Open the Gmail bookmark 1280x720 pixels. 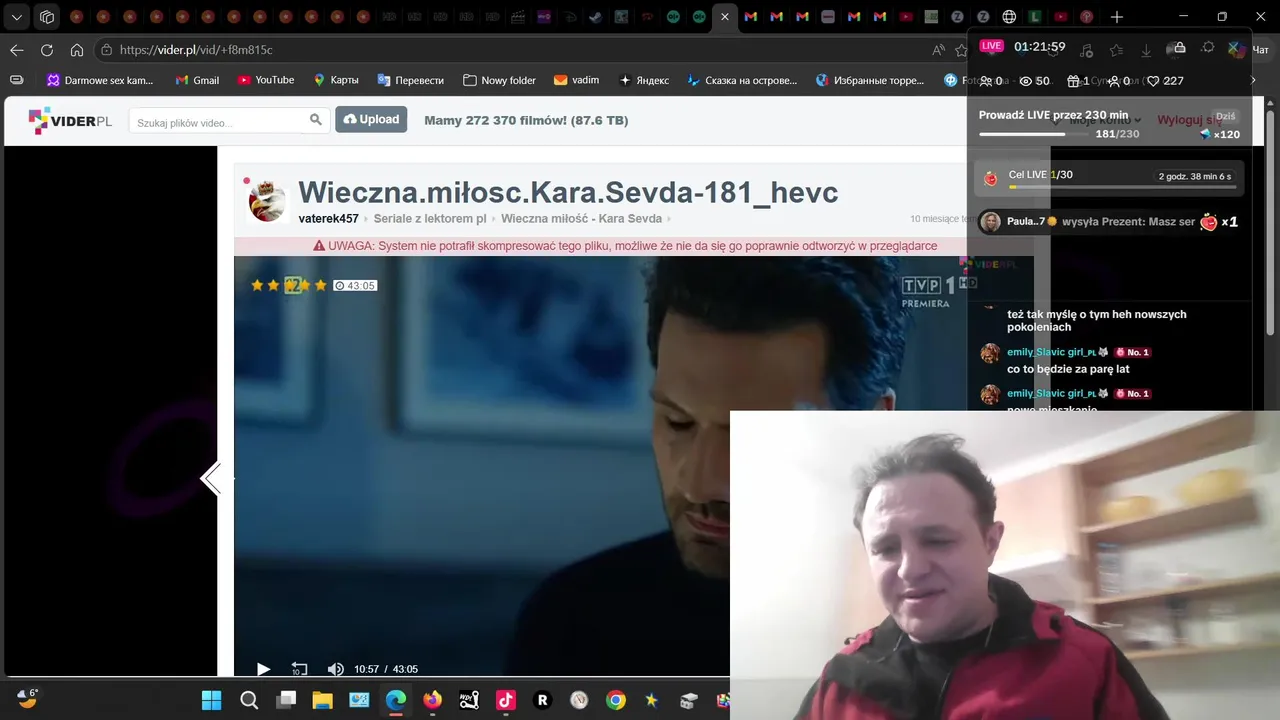[197, 80]
